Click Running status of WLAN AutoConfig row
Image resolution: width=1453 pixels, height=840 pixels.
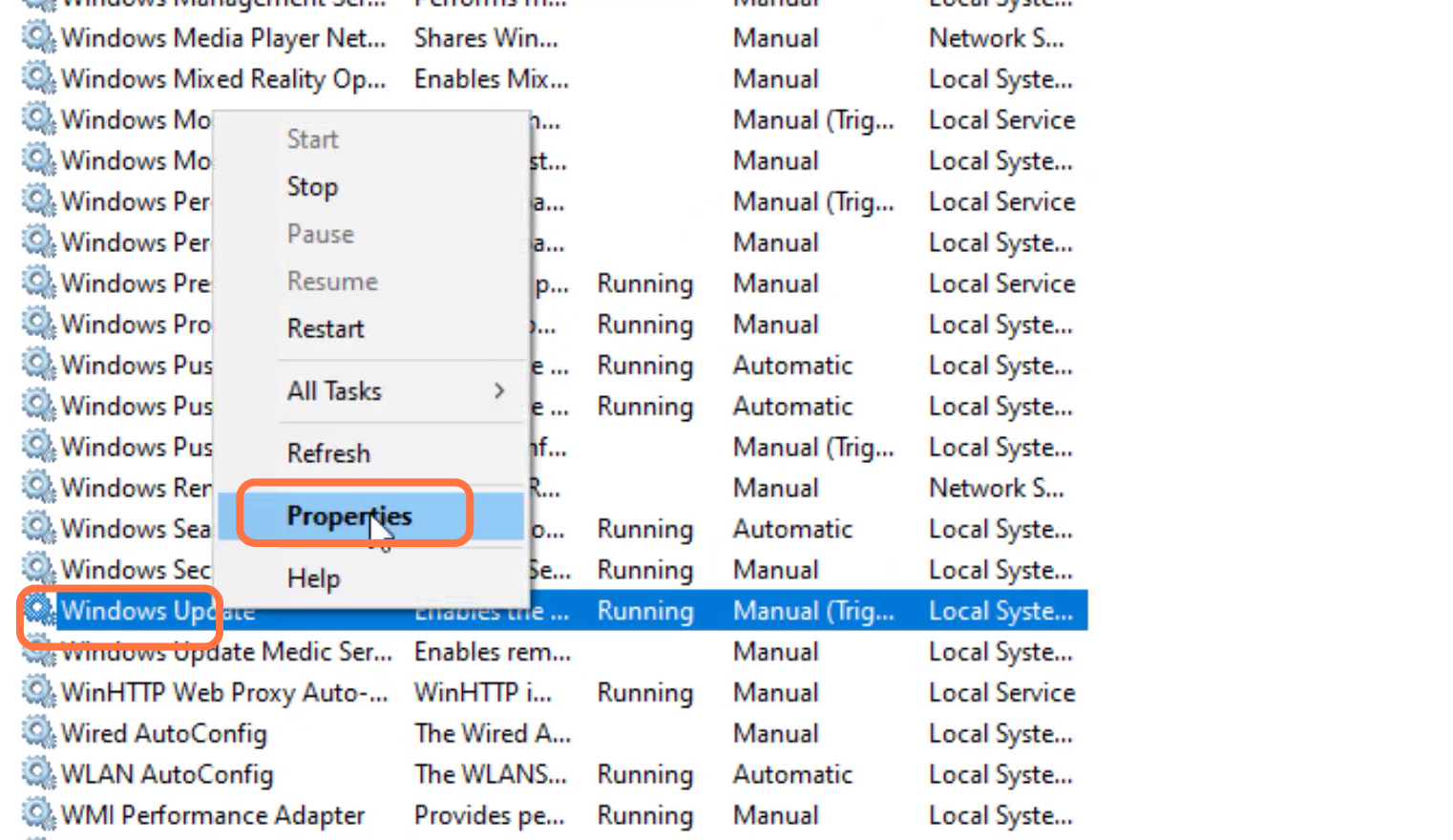point(644,775)
